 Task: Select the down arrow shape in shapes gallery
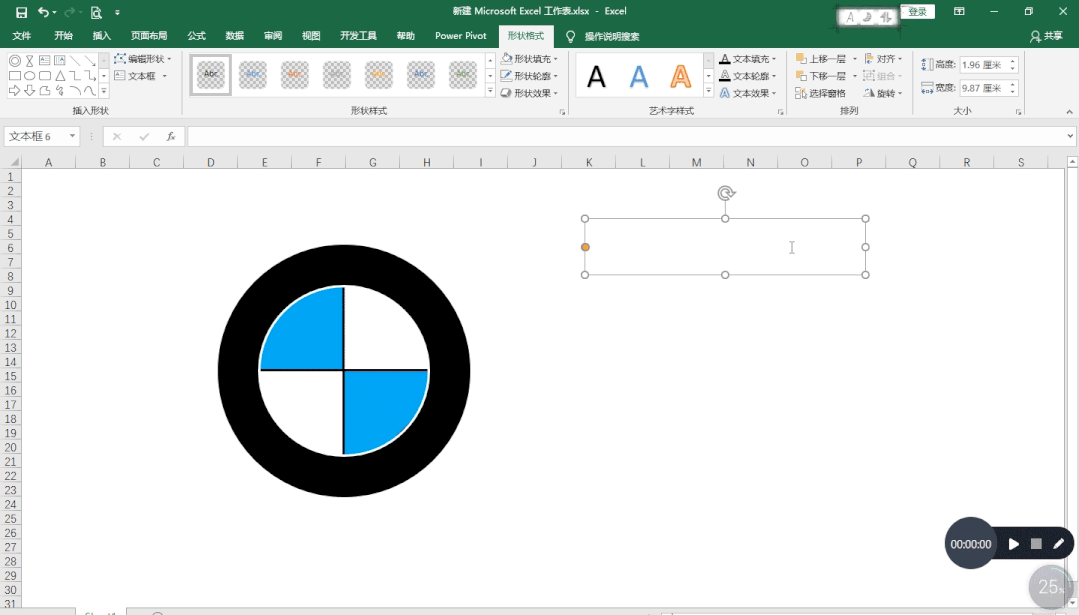[x=30, y=91]
